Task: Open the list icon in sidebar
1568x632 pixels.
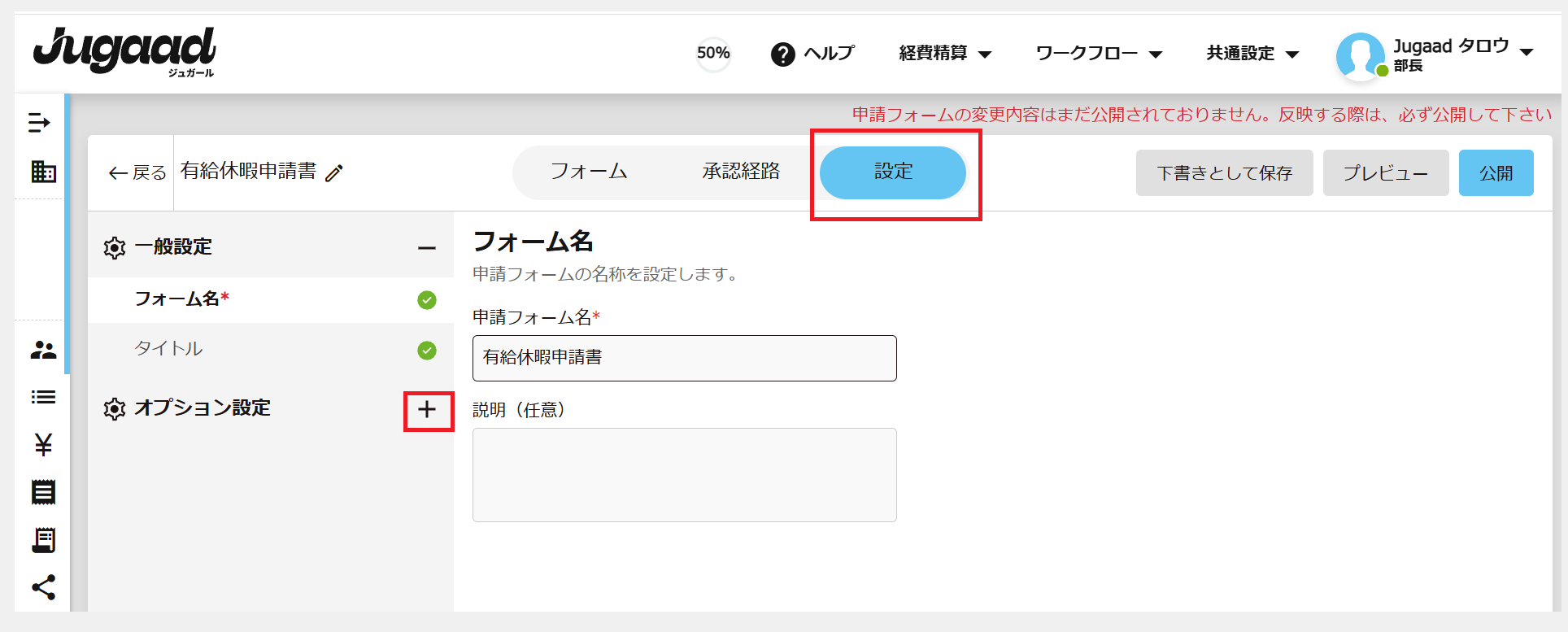Action: coord(43,397)
